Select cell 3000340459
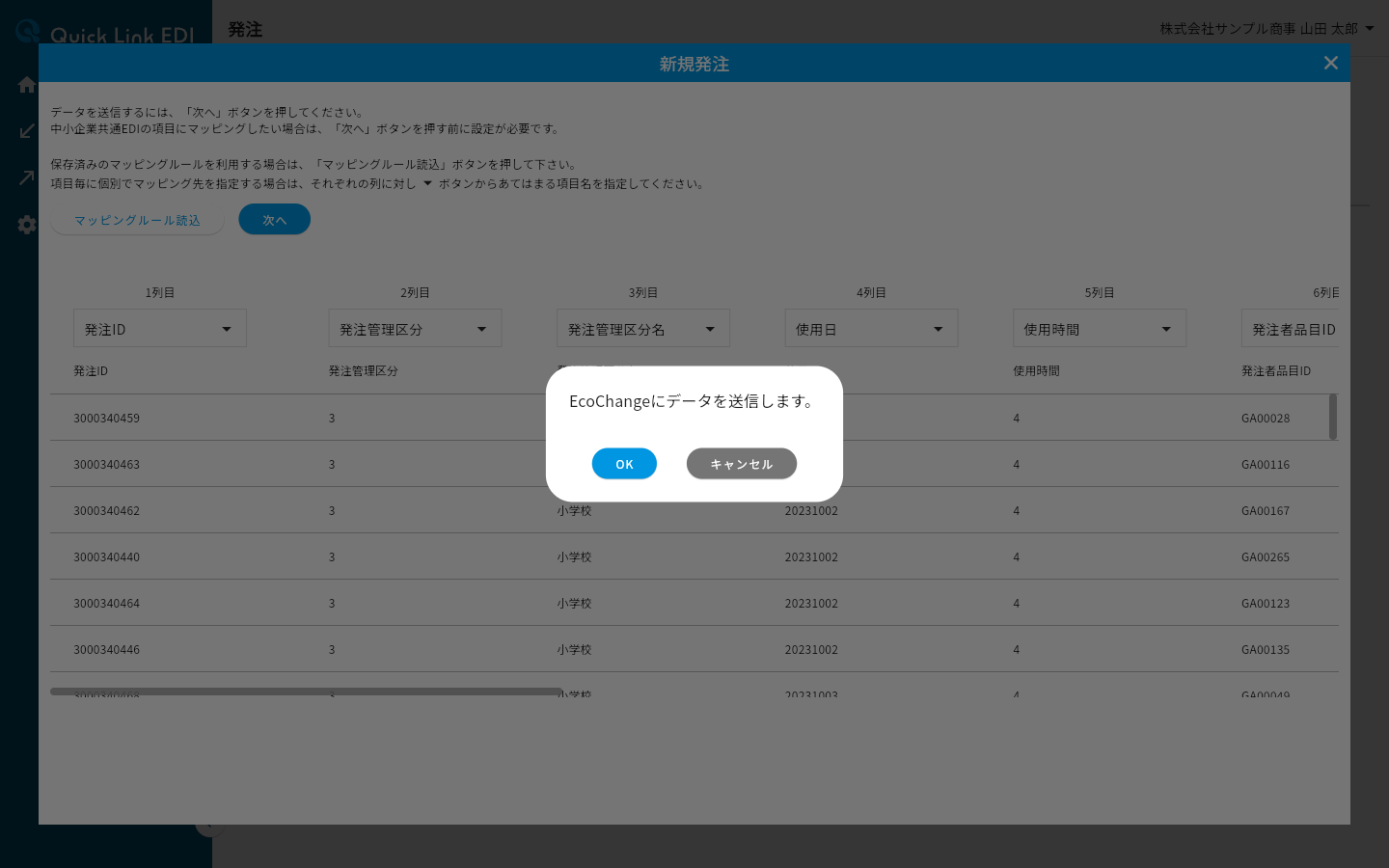The height and width of the screenshot is (868, 1389). point(107,419)
